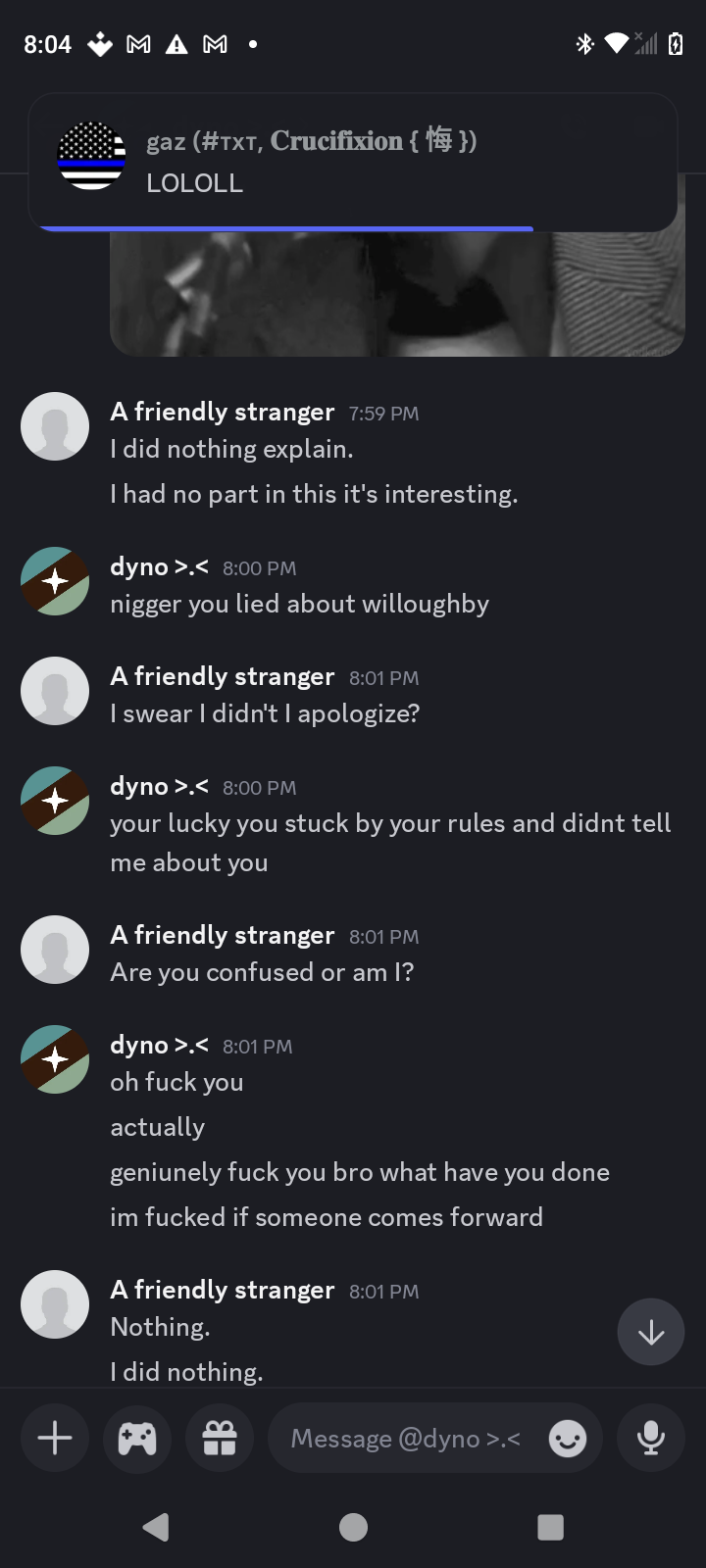Select message 'im fucked if someone comes forward'
706x1568 pixels.
327,1217
